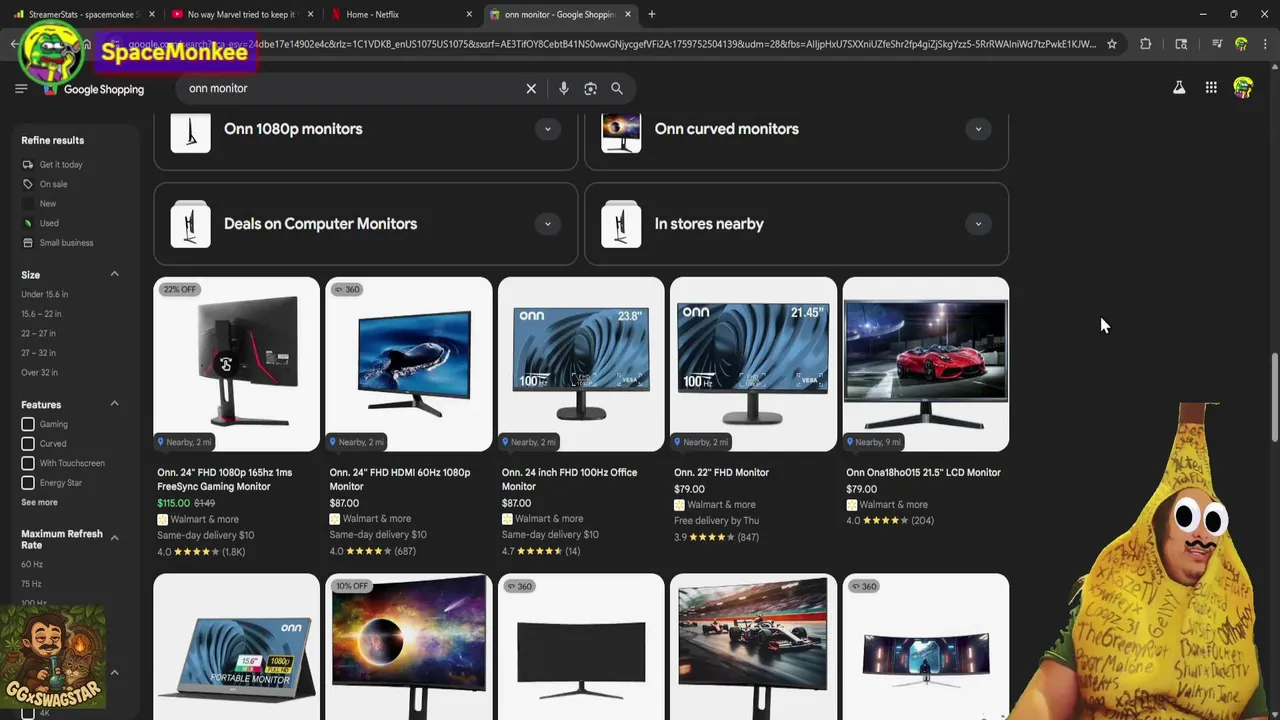Open Google Lens image search

pos(590,88)
